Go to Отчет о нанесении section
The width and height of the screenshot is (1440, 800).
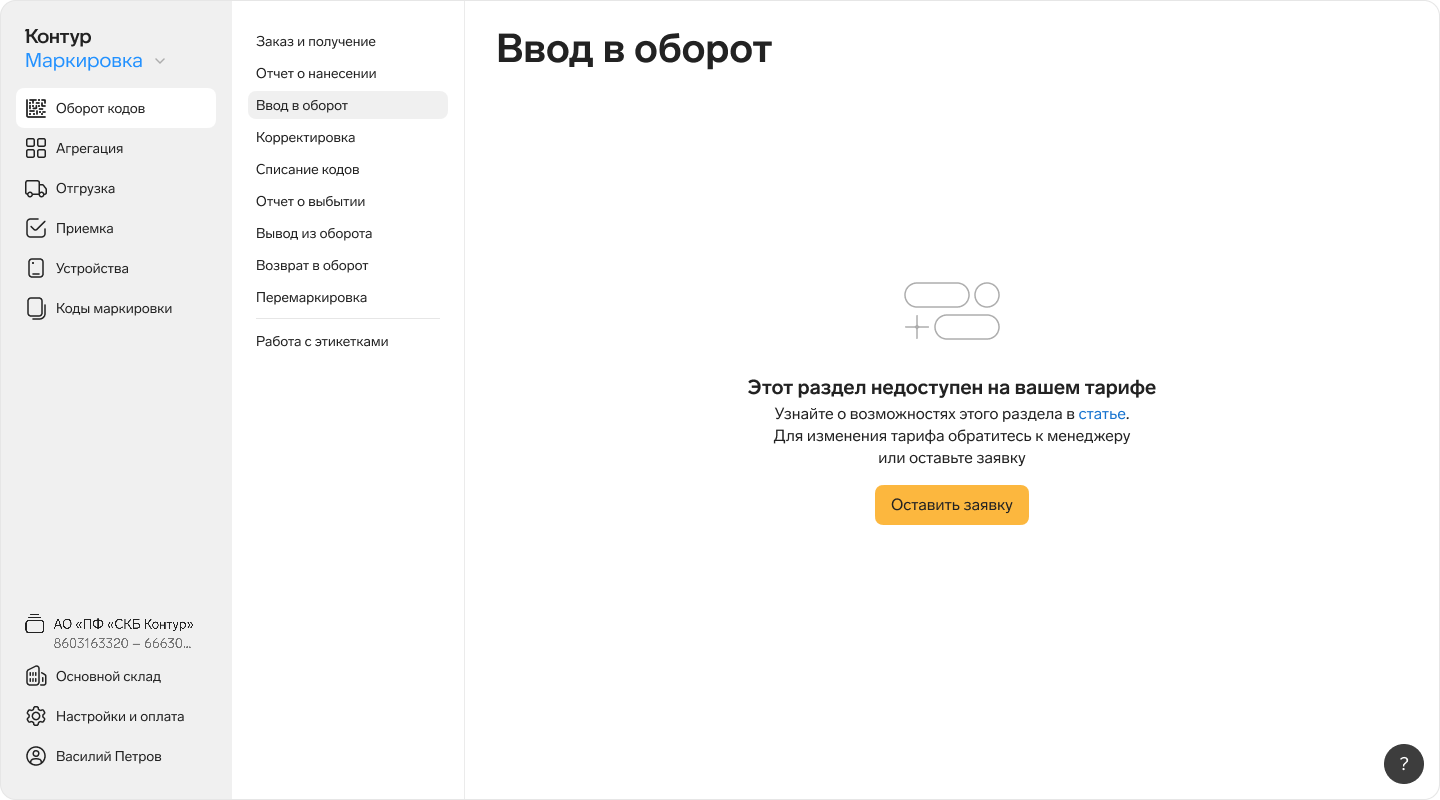(x=316, y=74)
